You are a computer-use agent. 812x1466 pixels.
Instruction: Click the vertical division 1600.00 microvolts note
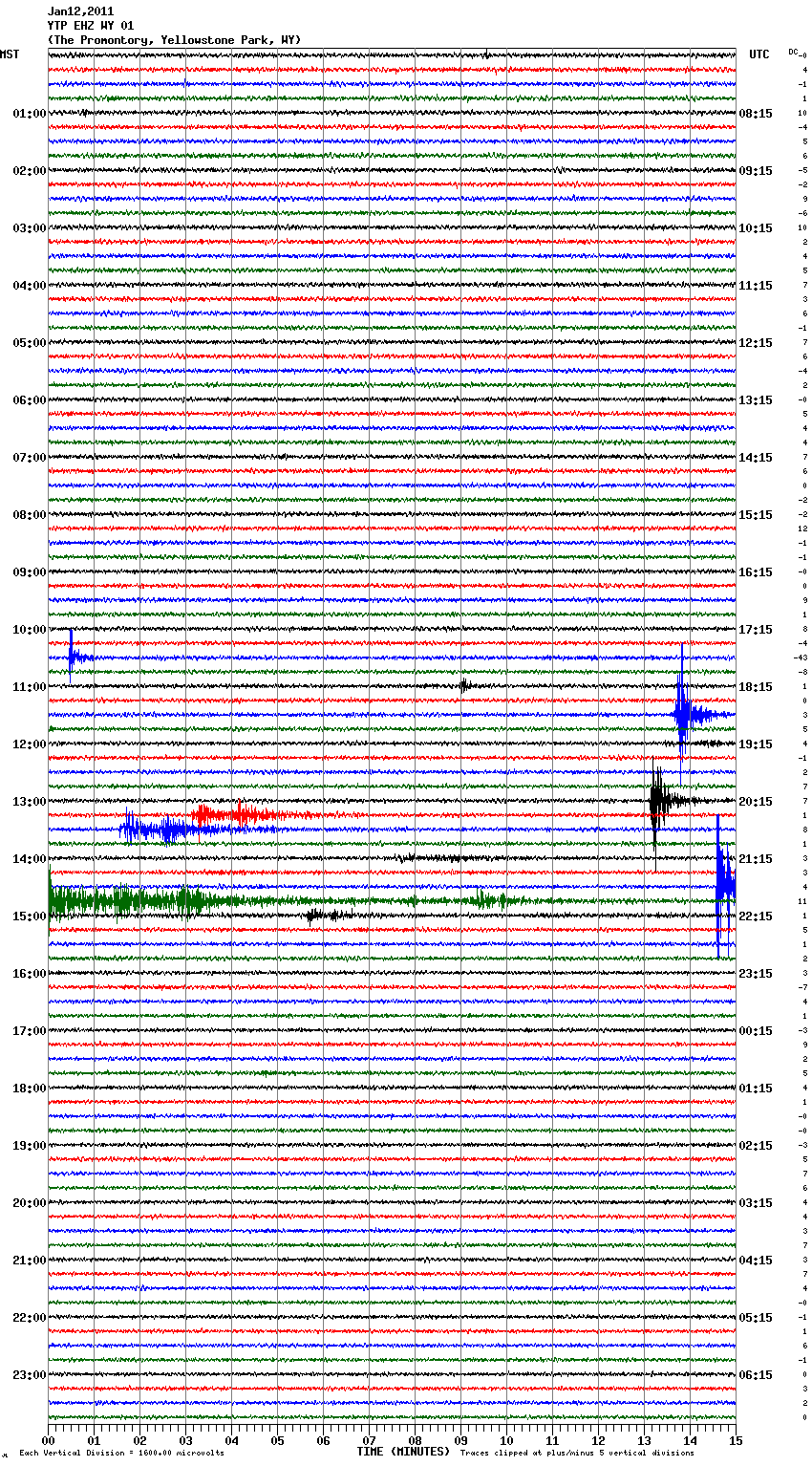pos(121,1454)
